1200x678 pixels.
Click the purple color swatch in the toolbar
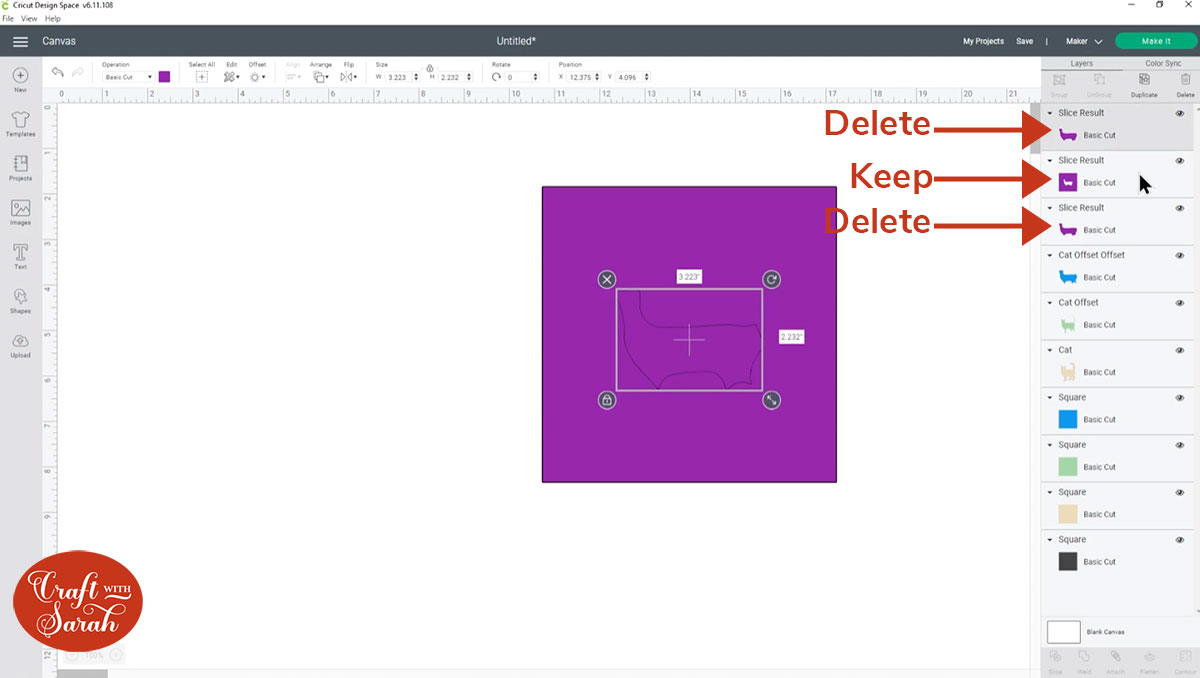[x=164, y=76]
